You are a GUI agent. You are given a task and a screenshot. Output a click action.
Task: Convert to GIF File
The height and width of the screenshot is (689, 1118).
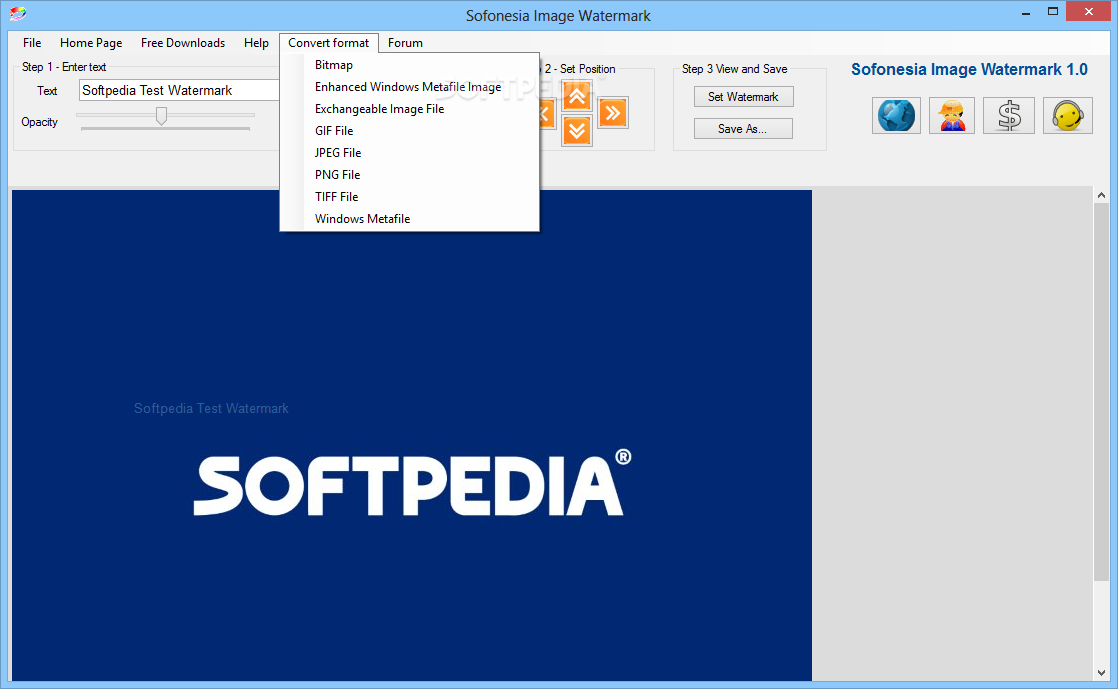click(410, 131)
